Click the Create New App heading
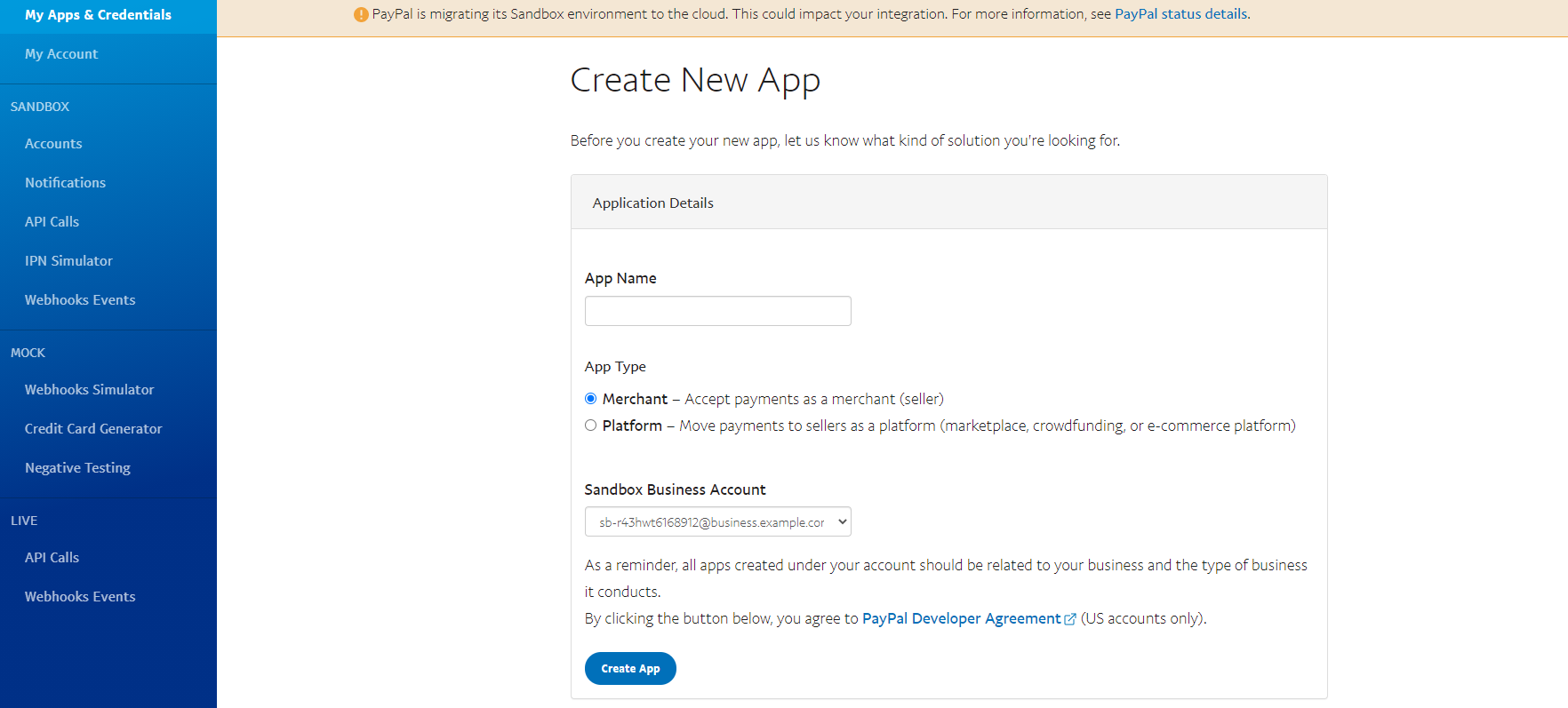This screenshot has width=1568, height=708. click(695, 80)
